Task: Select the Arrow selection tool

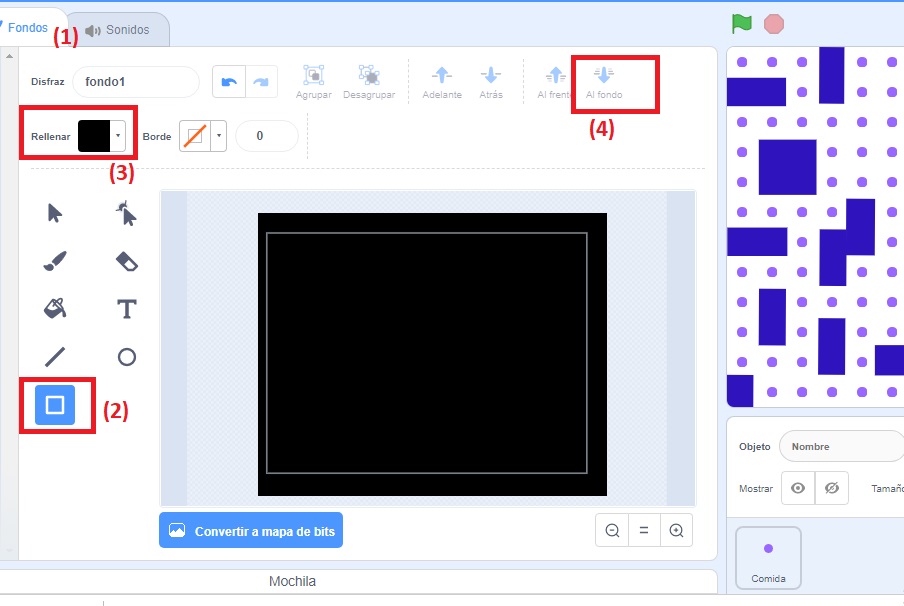Action: pos(55,213)
